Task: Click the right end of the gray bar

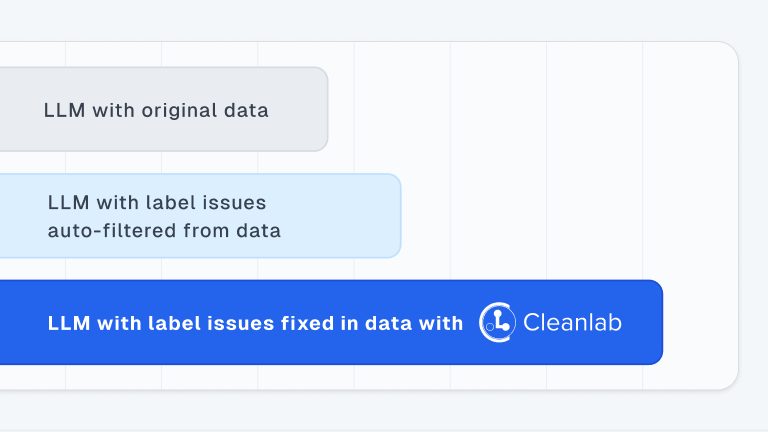Action: pos(321,109)
